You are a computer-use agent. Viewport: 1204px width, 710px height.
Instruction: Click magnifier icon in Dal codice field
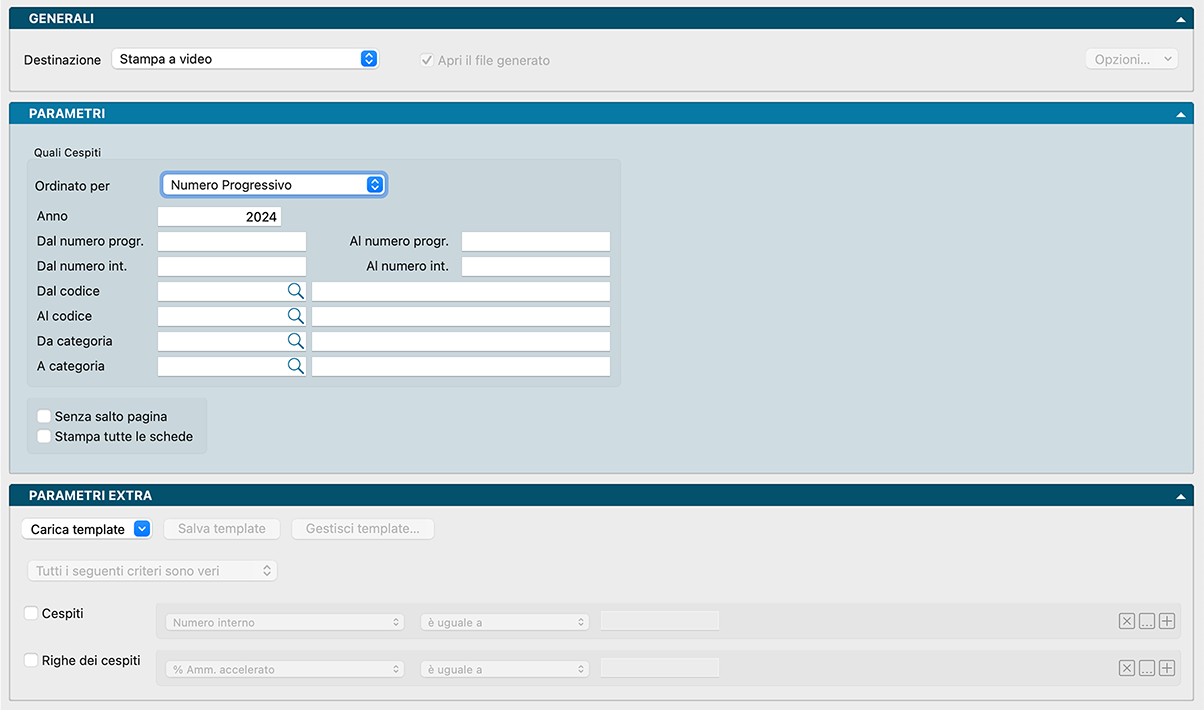click(295, 291)
